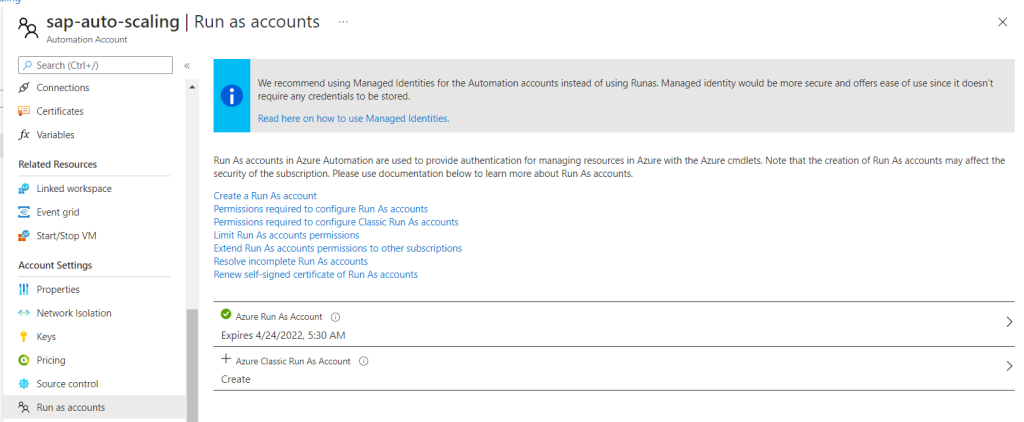Open 'Read here on how to use Managed Identities' link
The width and height of the screenshot is (1024, 422).
pos(353,118)
